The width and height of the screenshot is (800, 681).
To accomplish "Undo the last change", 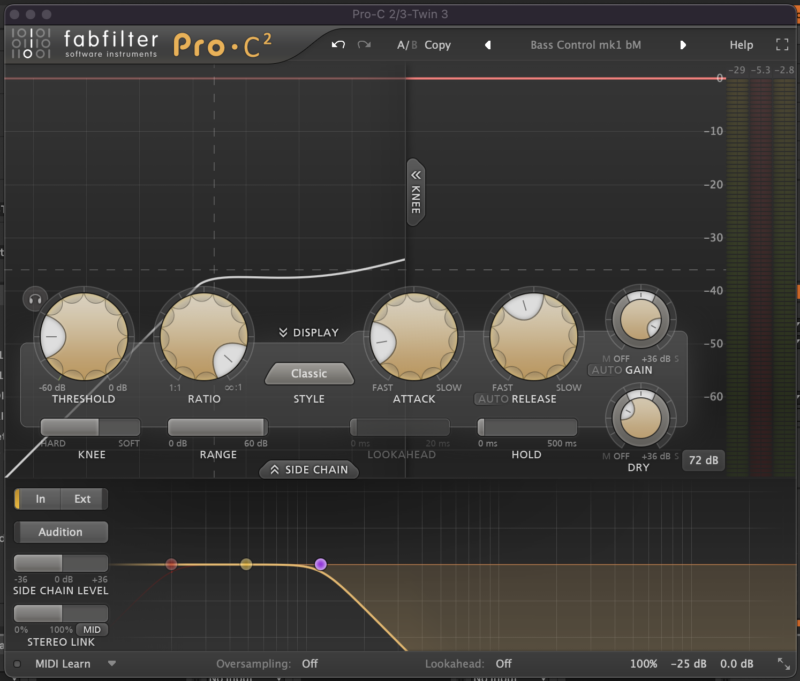I will coord(338,45).
